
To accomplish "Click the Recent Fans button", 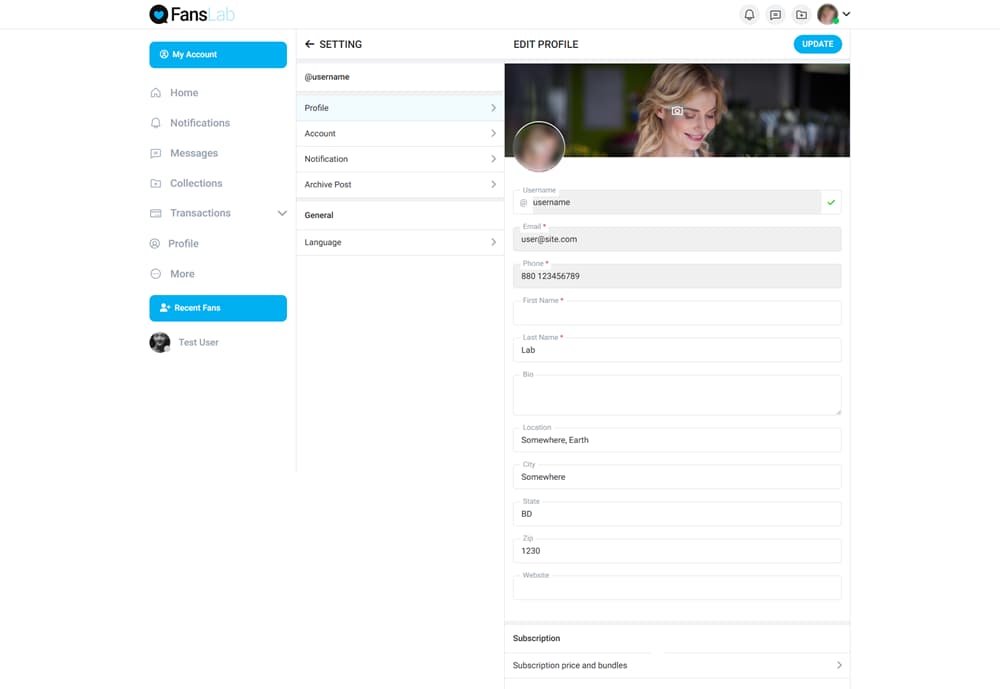I will pyautogui.click(x=218, y=308).
